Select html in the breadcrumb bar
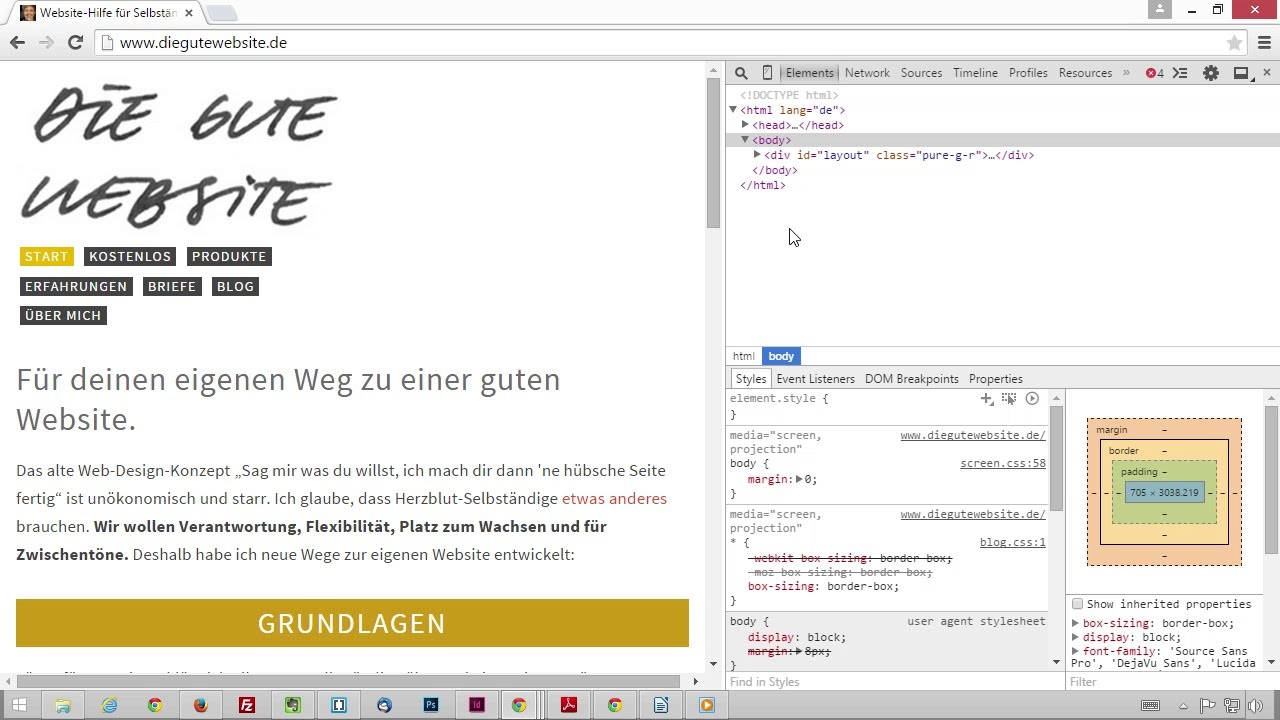This screenshot has height=720, width=1280. 743,356
